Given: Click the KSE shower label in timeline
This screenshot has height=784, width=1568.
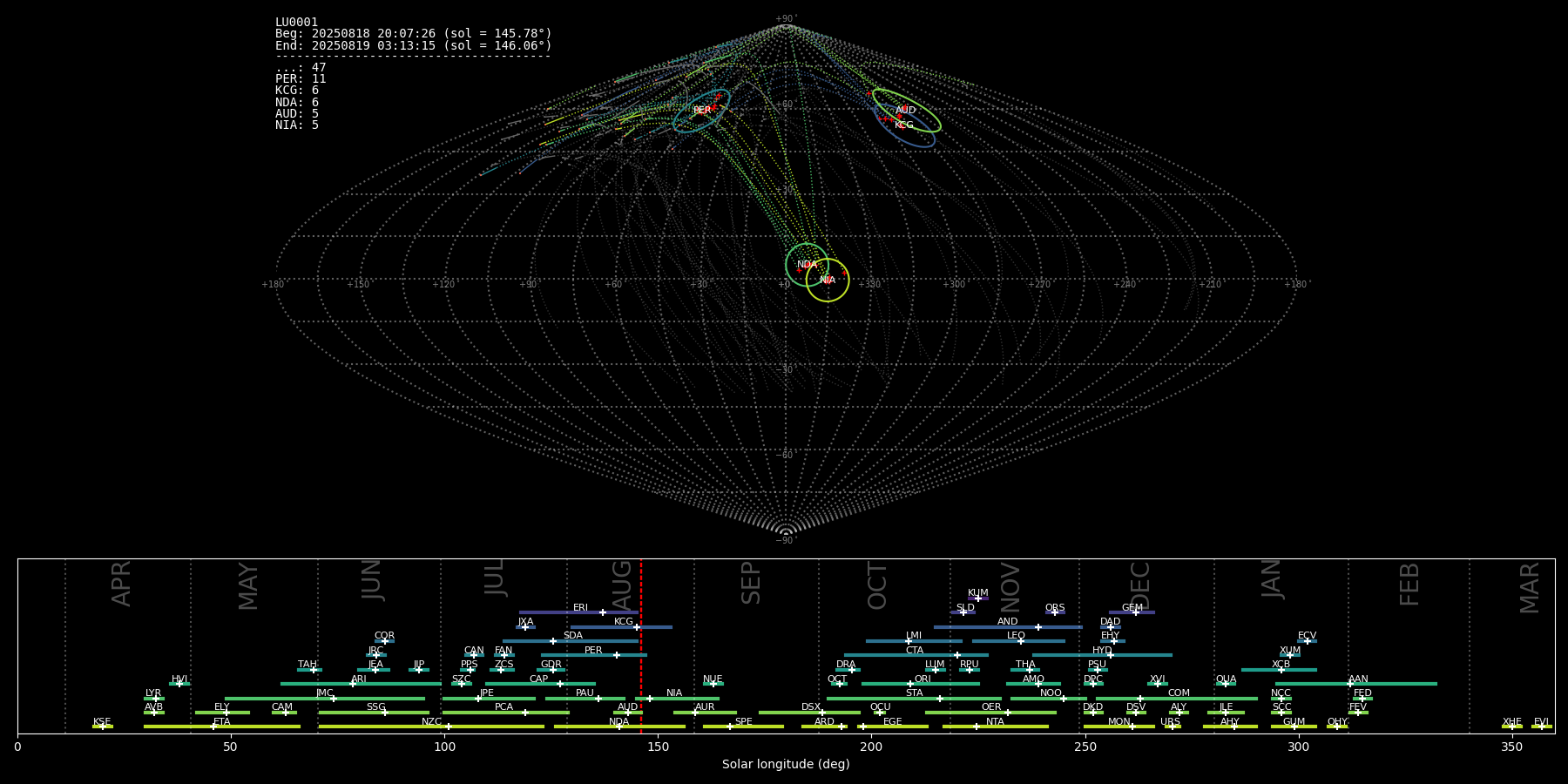Looking at the screenshot, I should coord(102,722).
